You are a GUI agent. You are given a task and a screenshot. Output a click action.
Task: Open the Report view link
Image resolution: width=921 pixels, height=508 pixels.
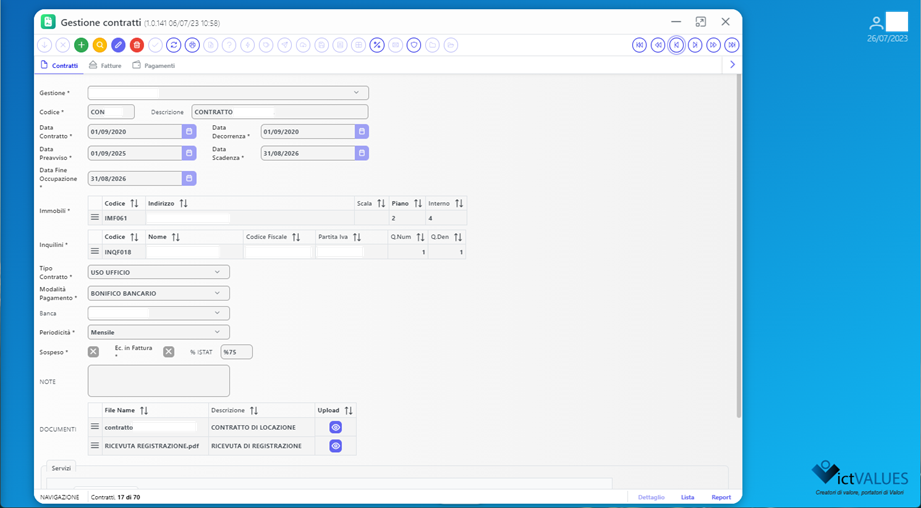[721, 497]
